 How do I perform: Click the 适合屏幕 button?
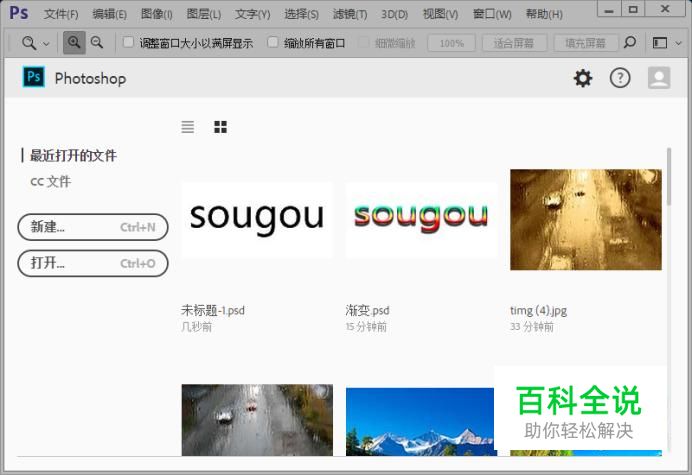514,43
